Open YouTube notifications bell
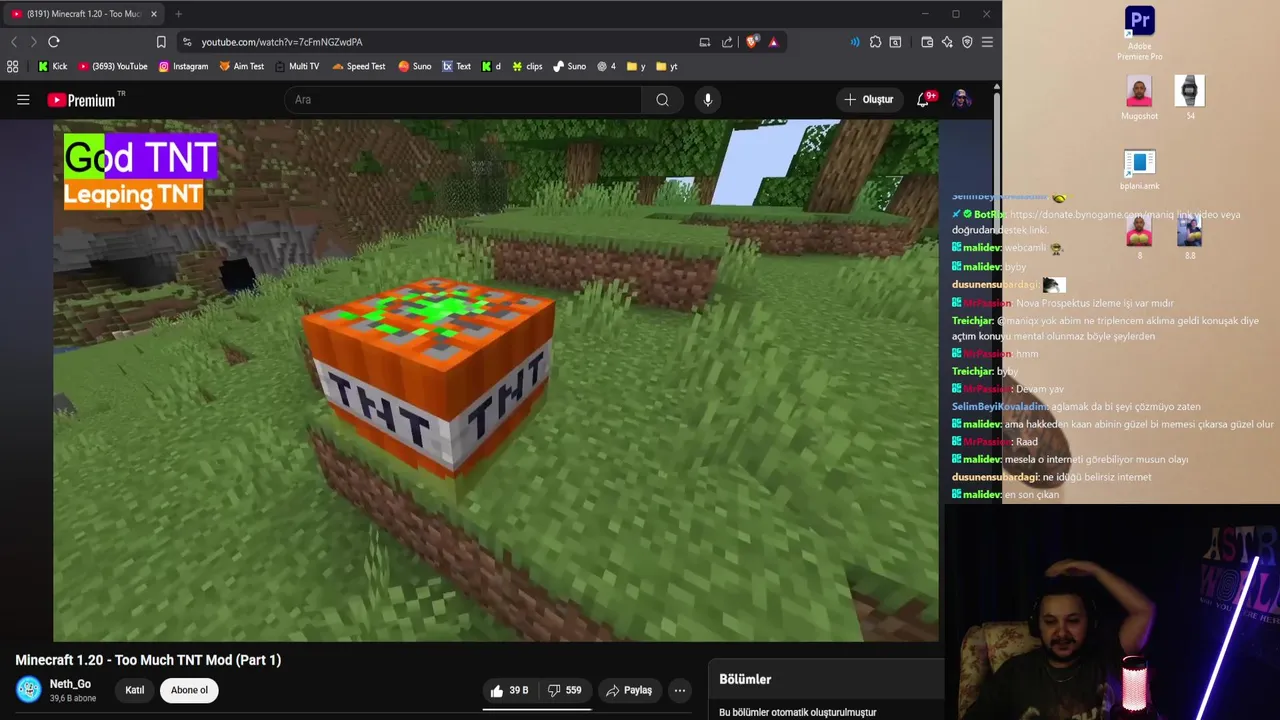The width and height of the screenshot is (1280, 720). click(923, 100)
